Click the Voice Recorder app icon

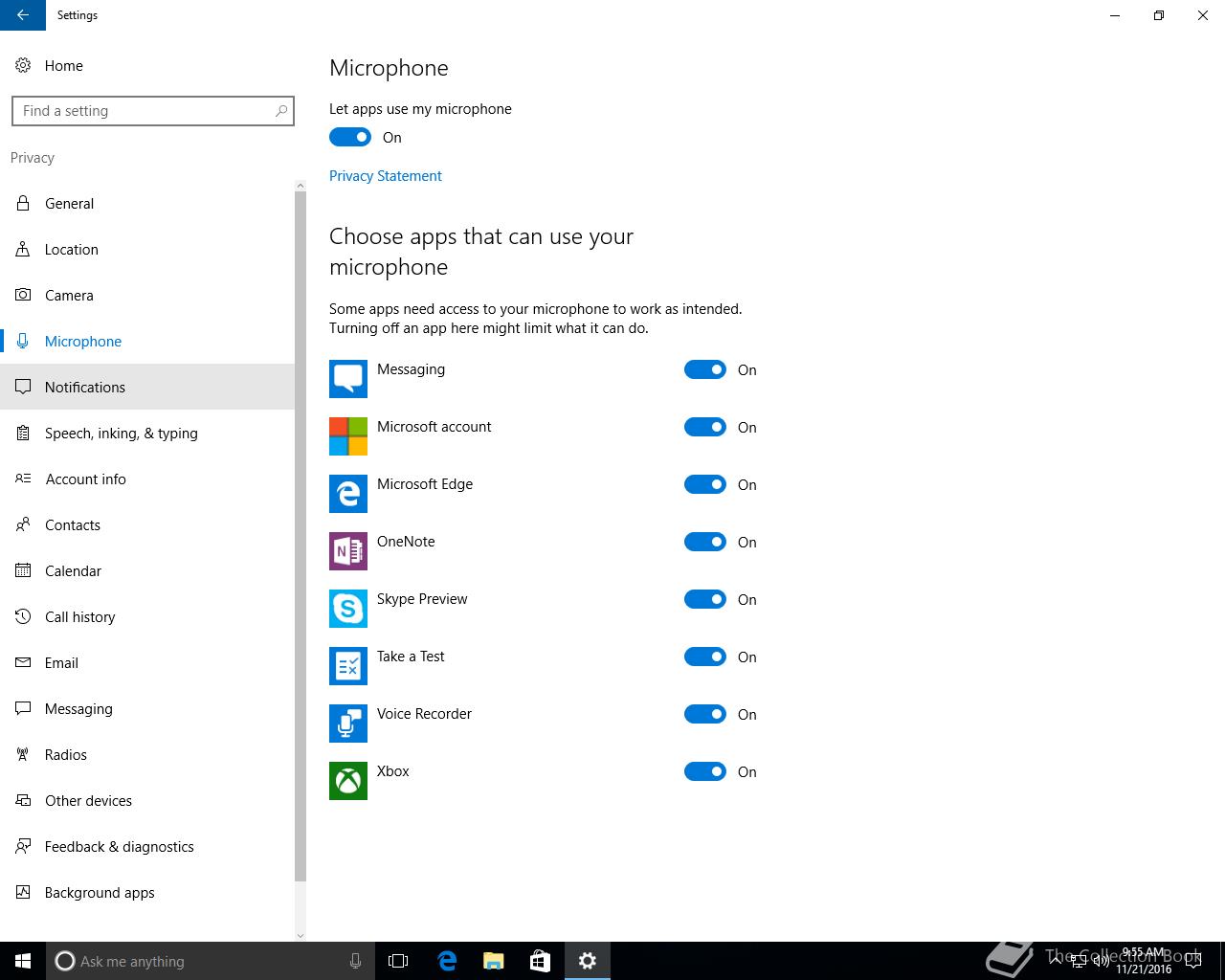[348, 724]
